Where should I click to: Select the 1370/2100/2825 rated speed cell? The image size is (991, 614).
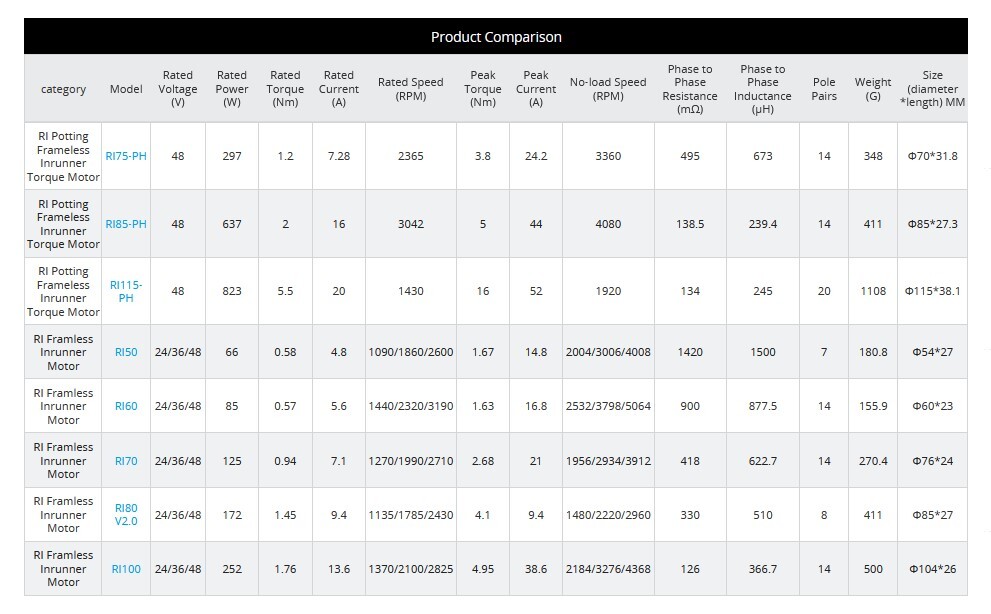coord(411,569)
